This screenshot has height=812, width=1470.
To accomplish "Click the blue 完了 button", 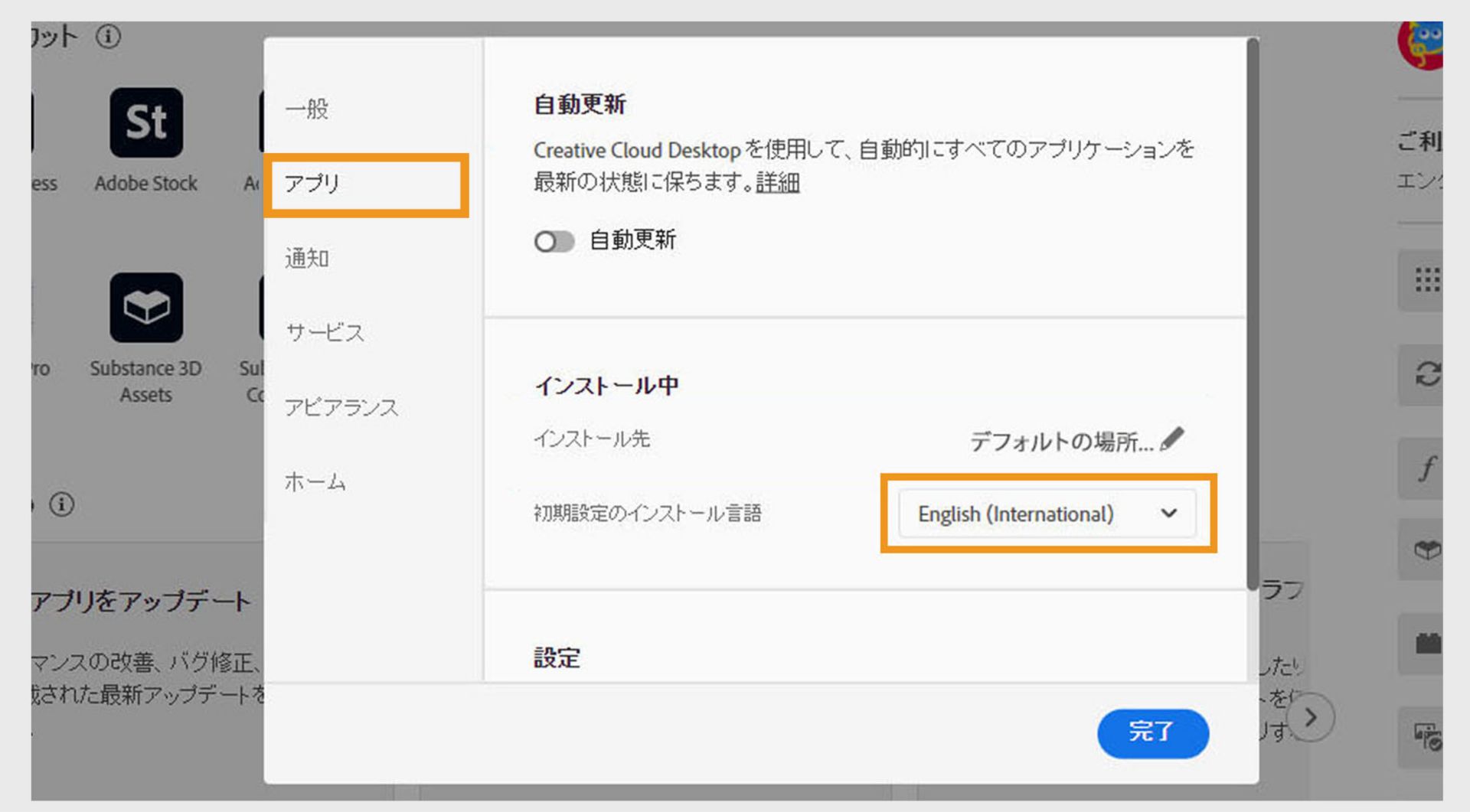I will point(1153,733).
